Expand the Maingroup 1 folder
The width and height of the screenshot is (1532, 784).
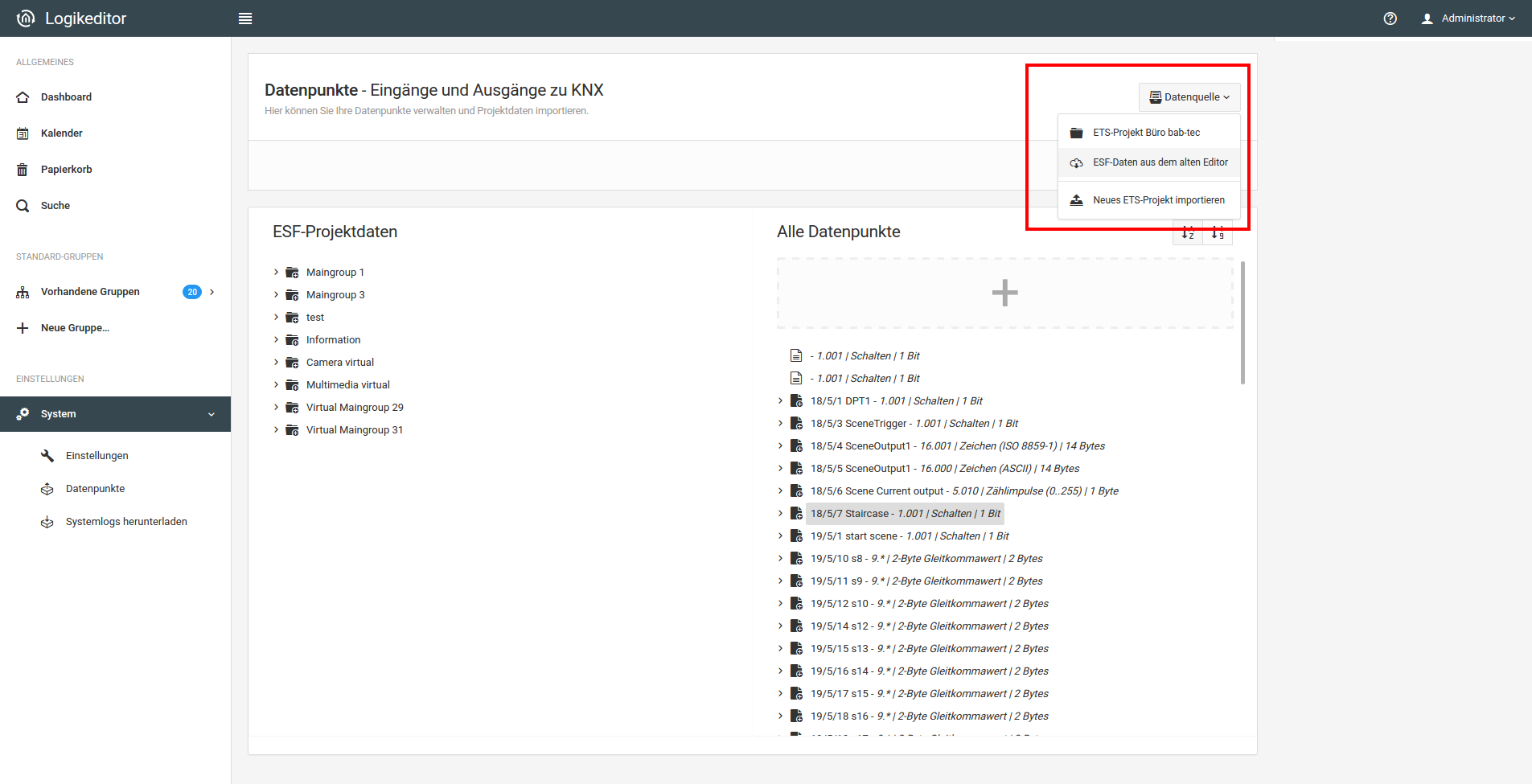click(276, 273)
